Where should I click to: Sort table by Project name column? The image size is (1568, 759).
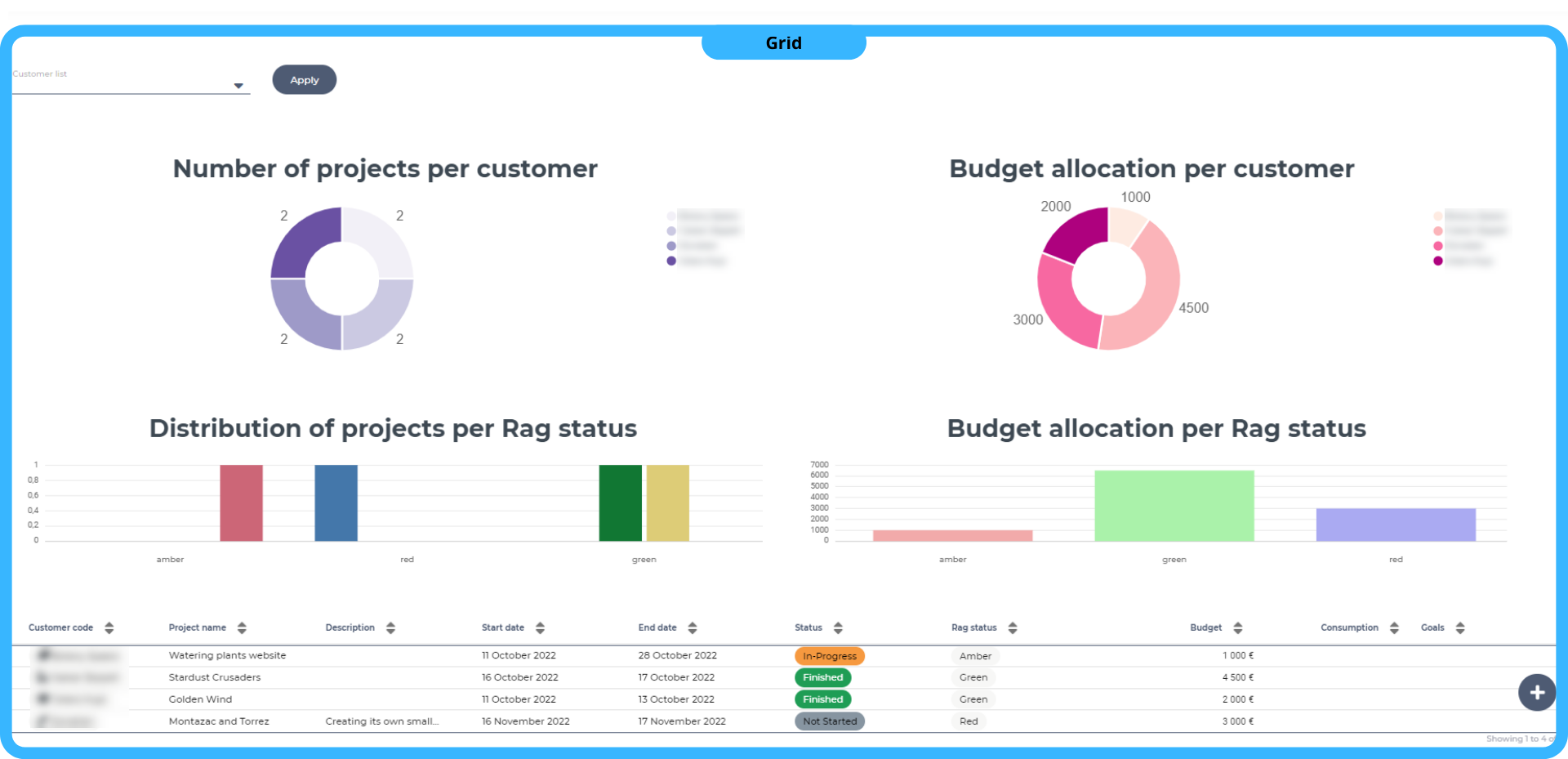242,627
